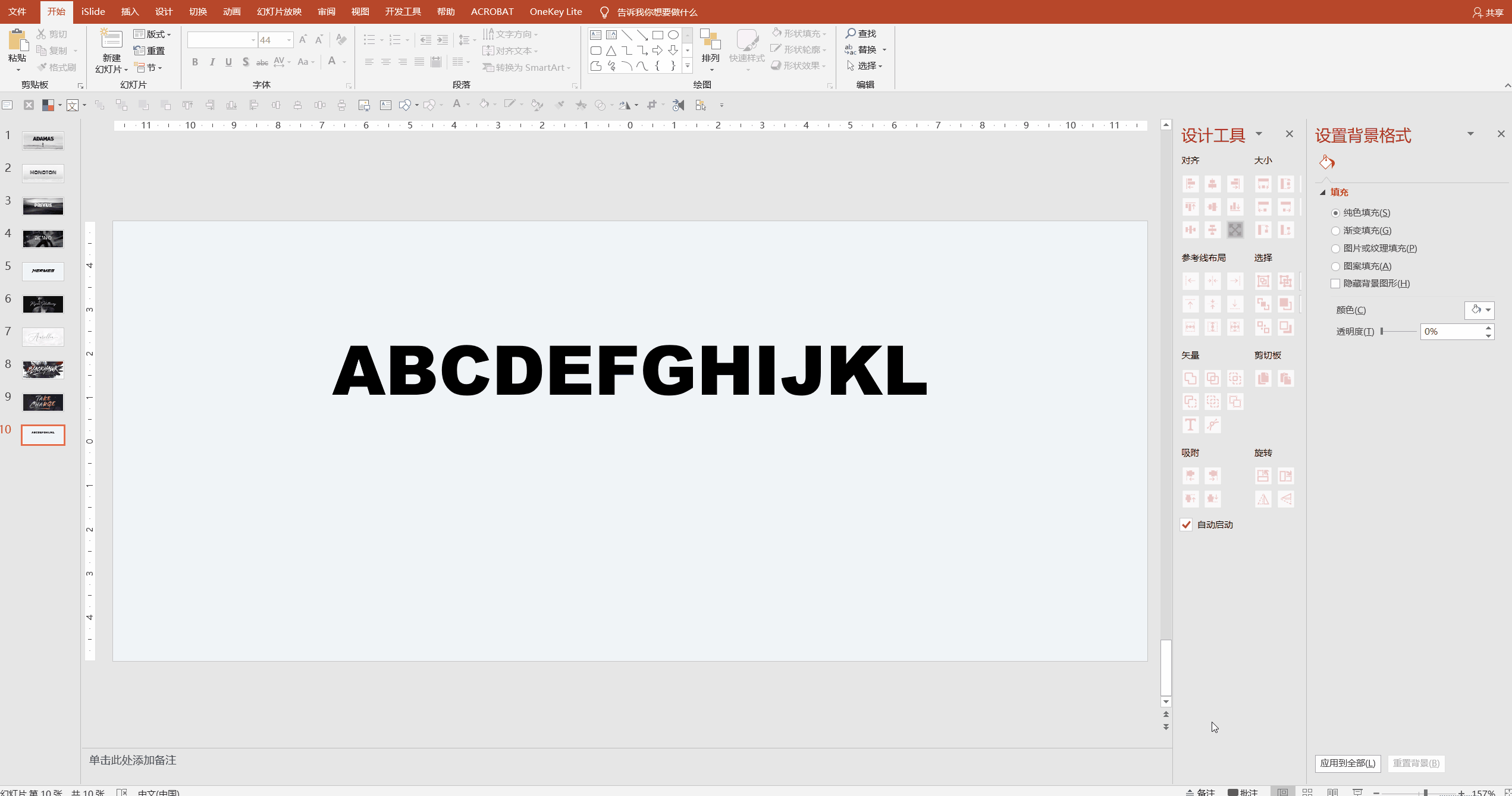Click the transparency slider track

(1398, 331)
